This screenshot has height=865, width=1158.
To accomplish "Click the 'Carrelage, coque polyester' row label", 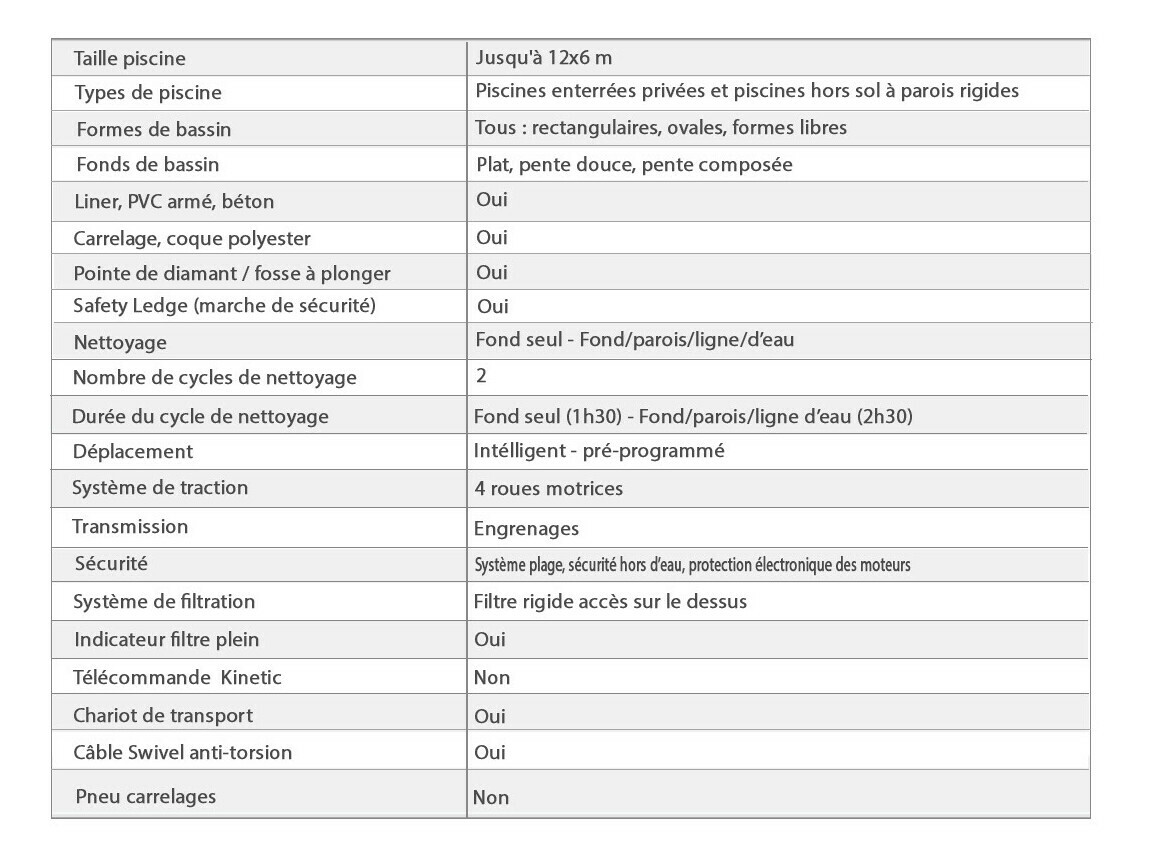I will (x=191, y=238).
